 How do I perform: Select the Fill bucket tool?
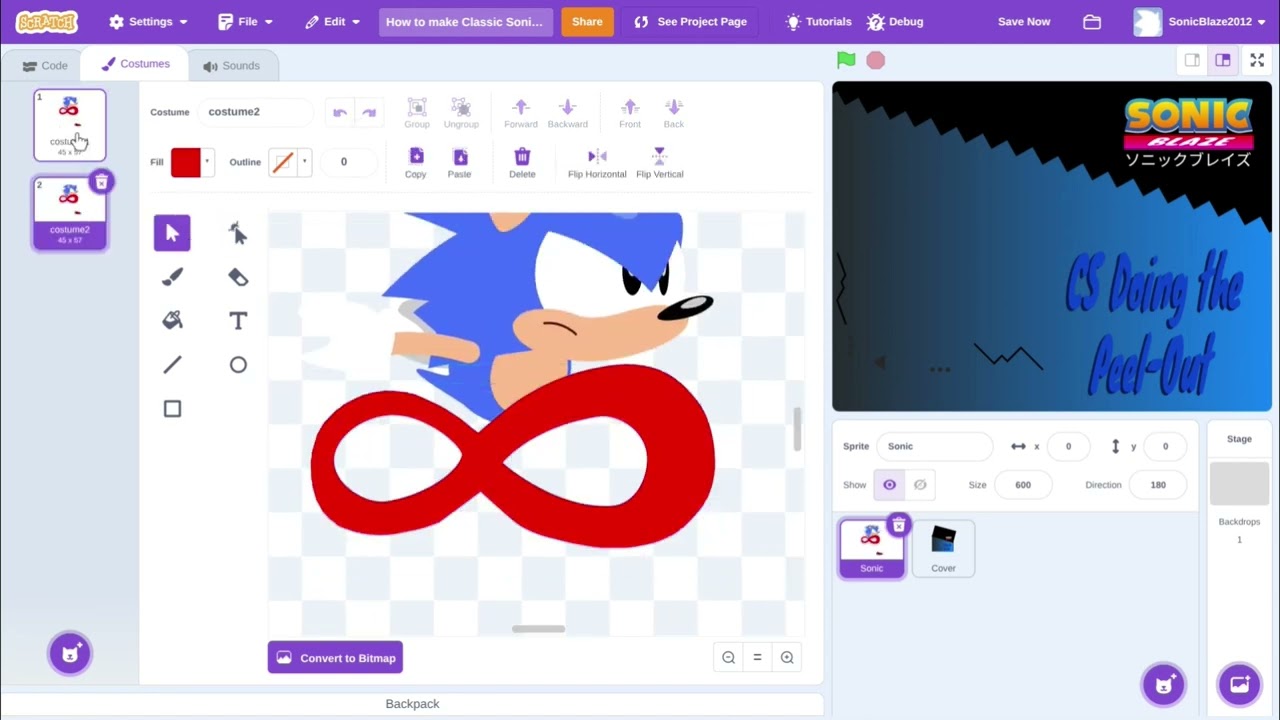point(172,321)
